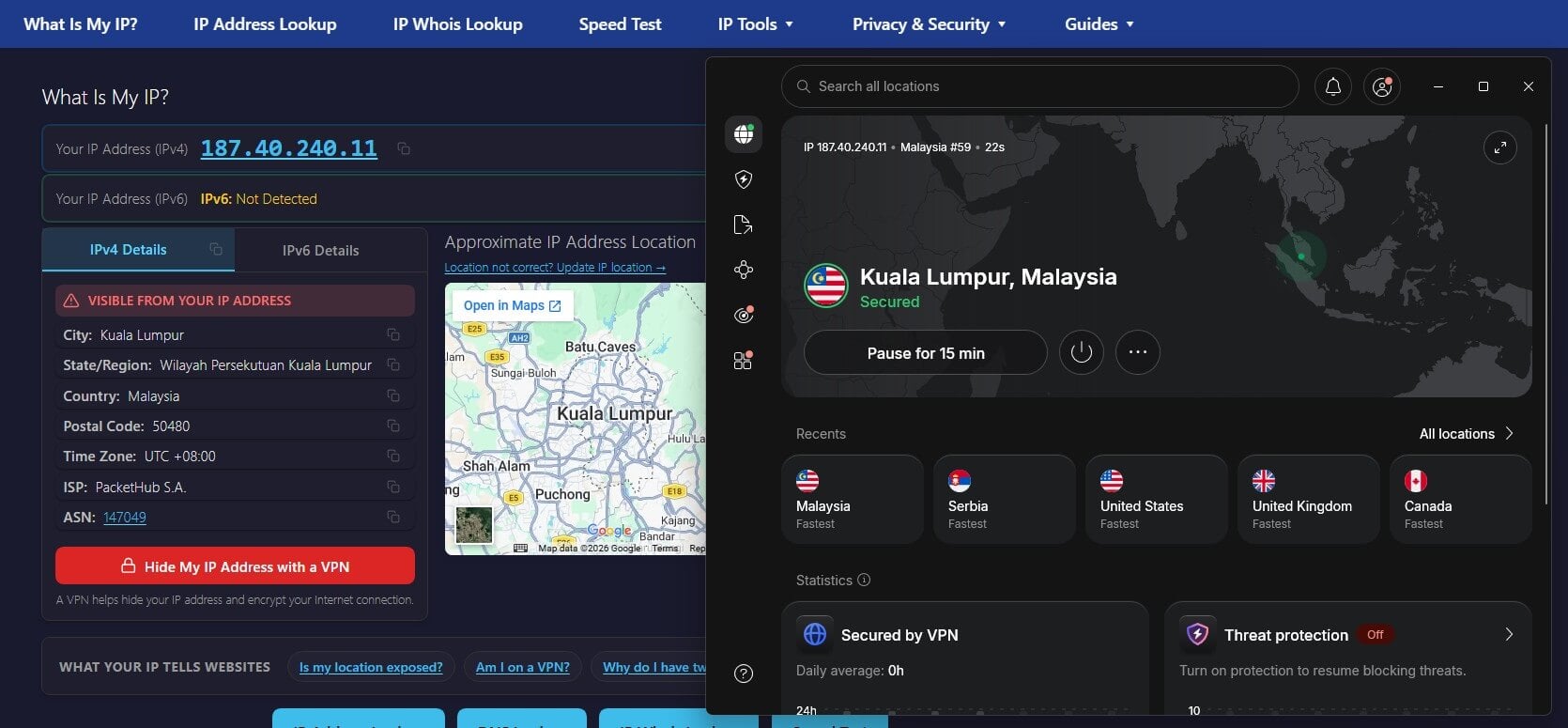Copy the ISP PacketHub S.A. row
The width and height of the screenshot is (1568, 728).
coord(393,487)
